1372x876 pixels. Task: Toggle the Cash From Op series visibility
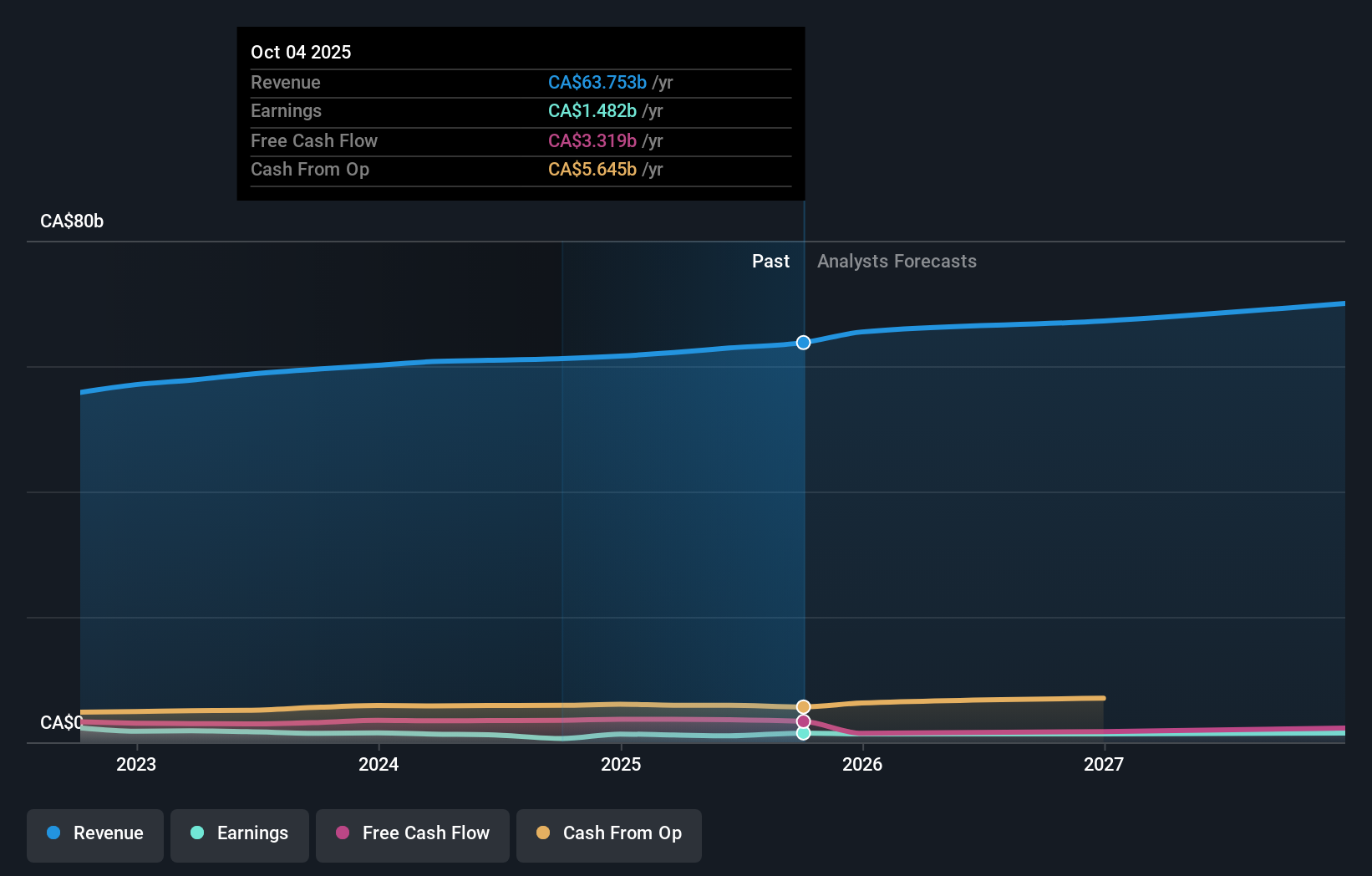click(x=609, y=833)
